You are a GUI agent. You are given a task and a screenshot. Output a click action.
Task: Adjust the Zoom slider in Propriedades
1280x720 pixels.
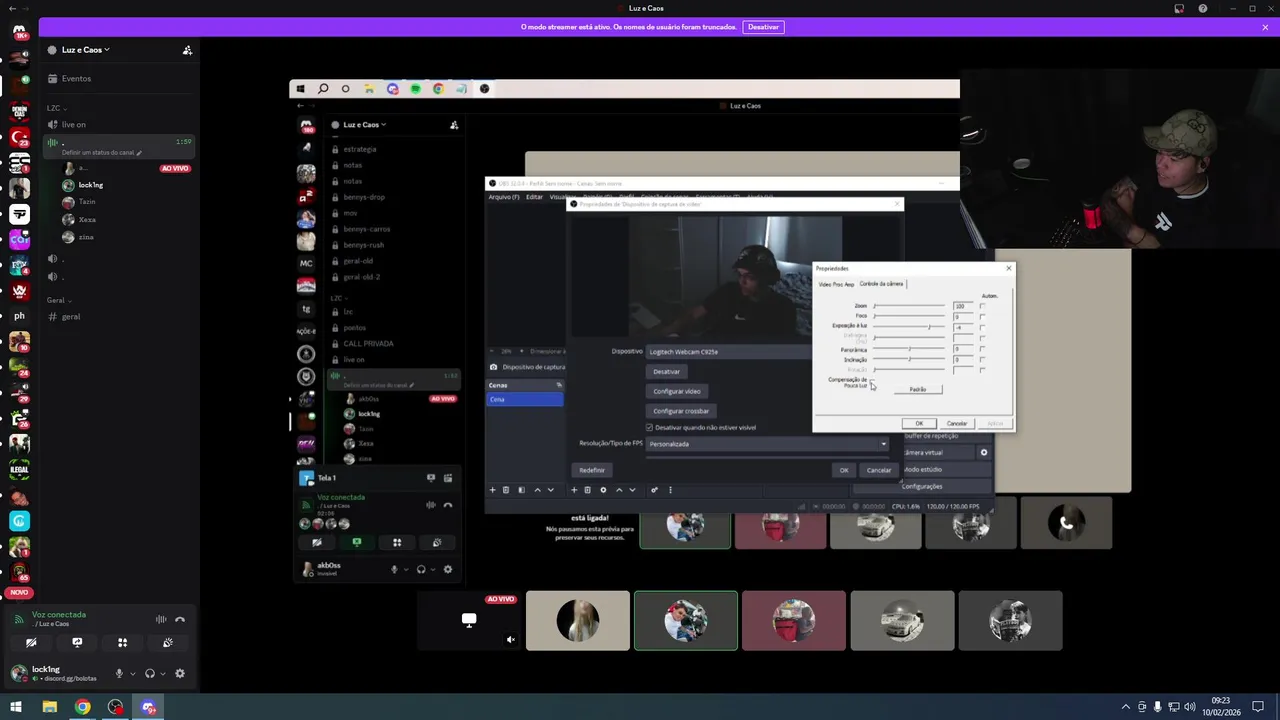(x=909, y=306)
